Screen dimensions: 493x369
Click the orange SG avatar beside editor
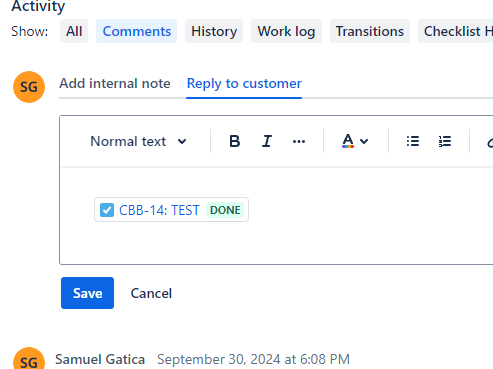click(x=29, y=87)
